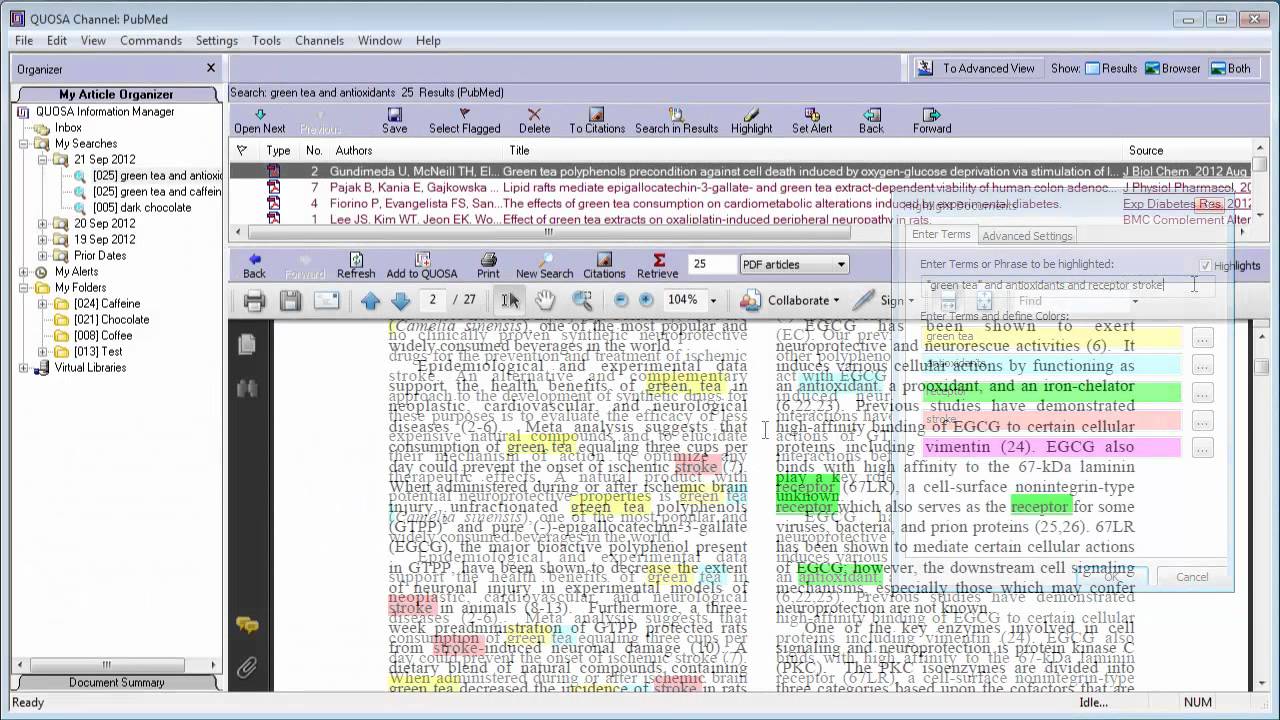Collapse the My Searches tree node
Image resolution: width=1280 pixels, height=720 pixels.
tap(24, 144)
